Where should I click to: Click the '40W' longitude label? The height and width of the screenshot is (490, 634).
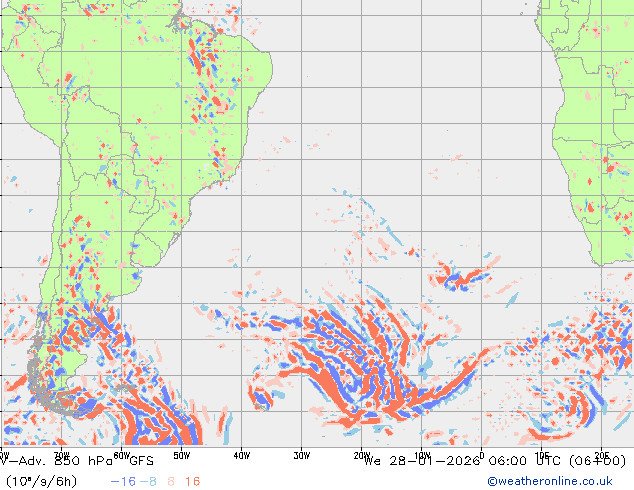click(x=242, y=456)
